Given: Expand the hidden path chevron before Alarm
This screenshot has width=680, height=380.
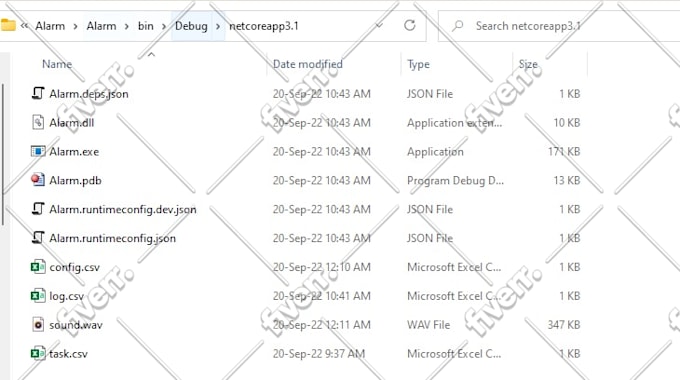Looking at the screenshot, I should click(25, 26).
